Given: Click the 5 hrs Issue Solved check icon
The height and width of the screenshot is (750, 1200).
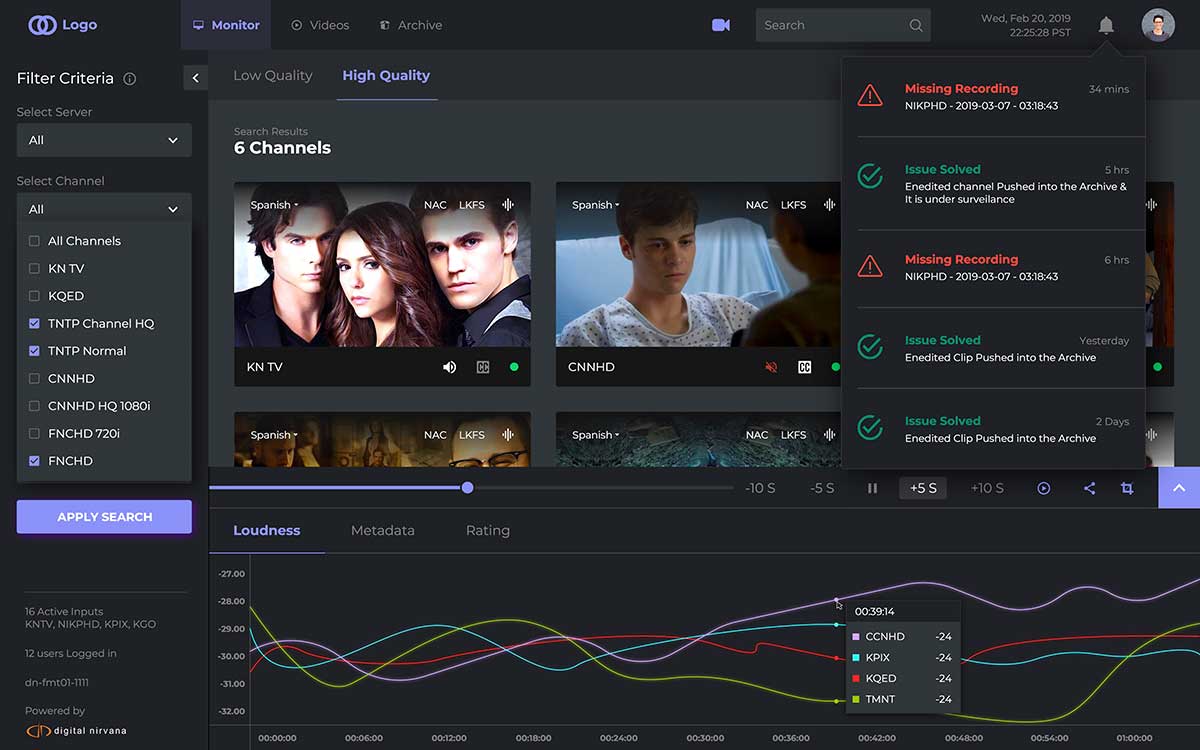Looking at the screenshot, I should click(870, 177).
